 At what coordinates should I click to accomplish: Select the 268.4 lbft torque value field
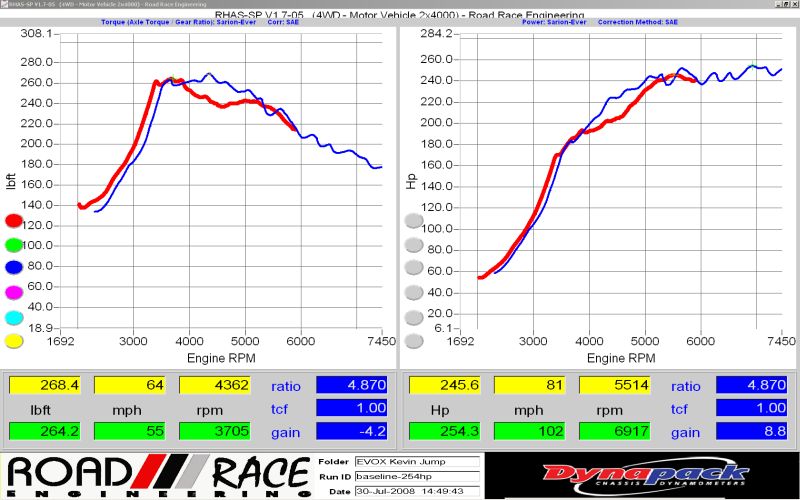(46, 385)
